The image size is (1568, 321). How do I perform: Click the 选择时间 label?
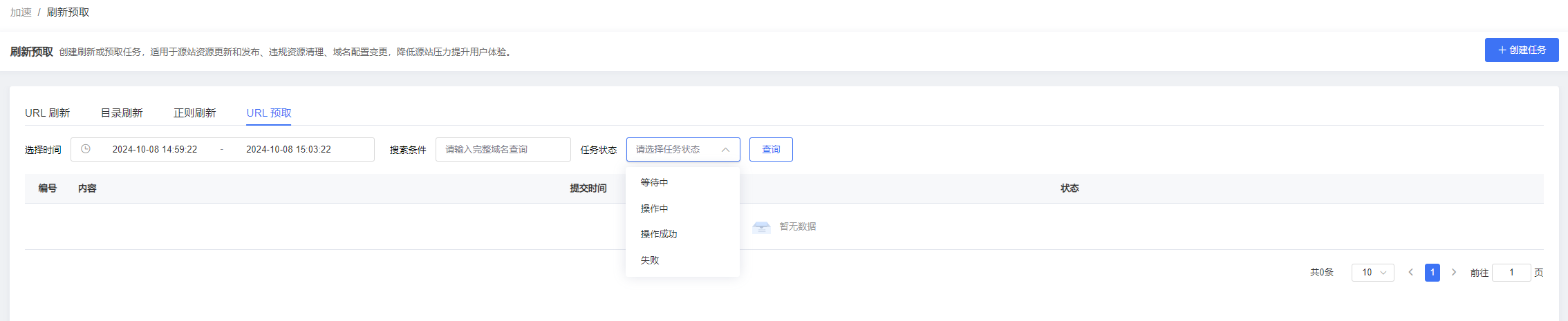click(x=43, y=150)
